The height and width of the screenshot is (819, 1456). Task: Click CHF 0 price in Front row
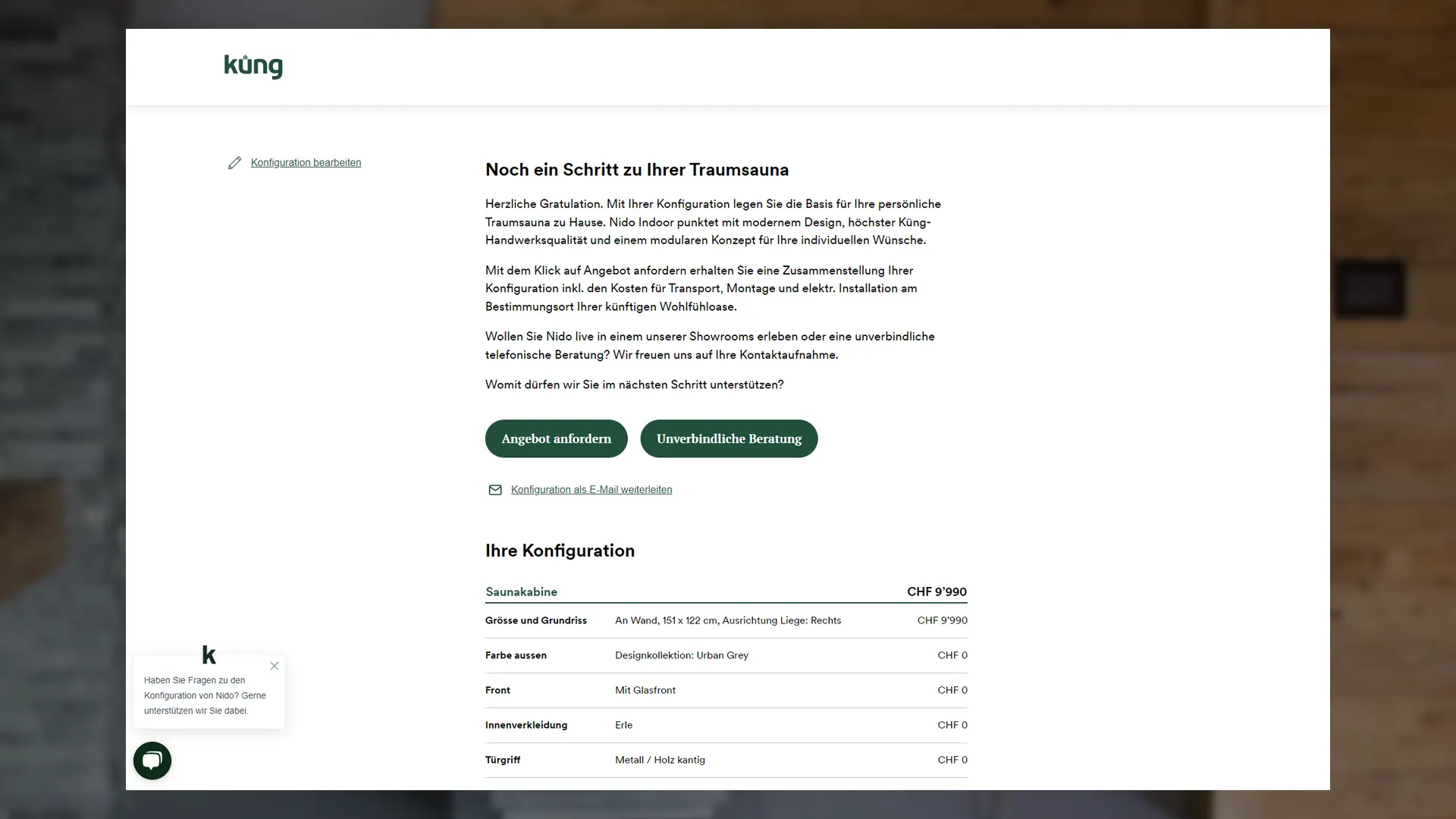(952, 690)
